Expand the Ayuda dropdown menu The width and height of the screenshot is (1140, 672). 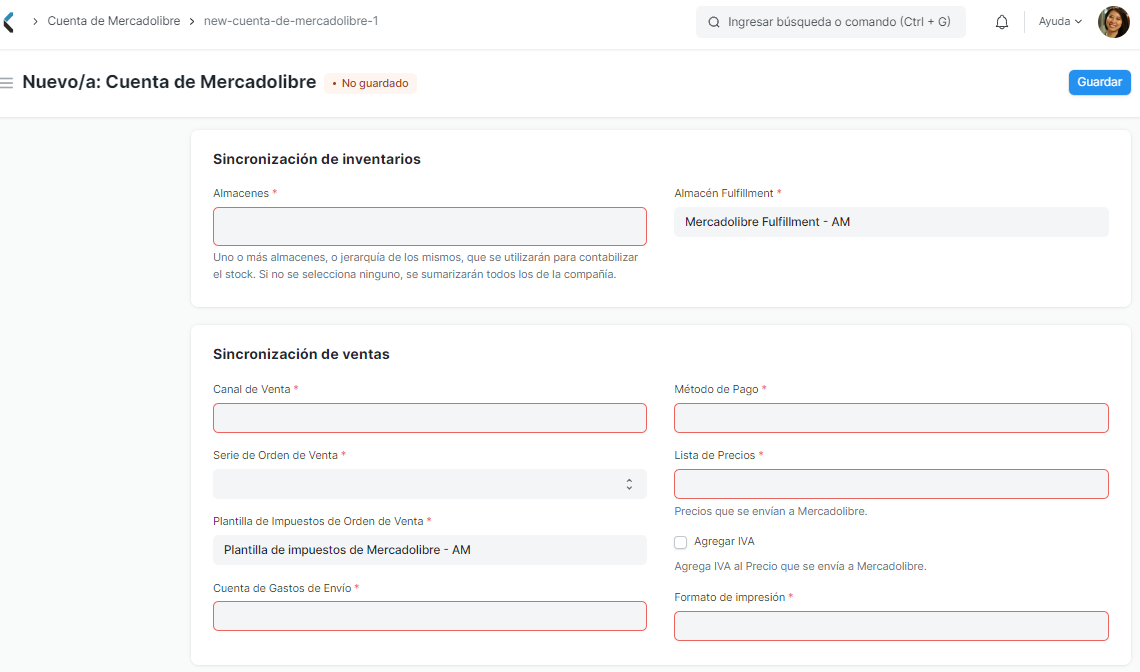point(1060,22)
